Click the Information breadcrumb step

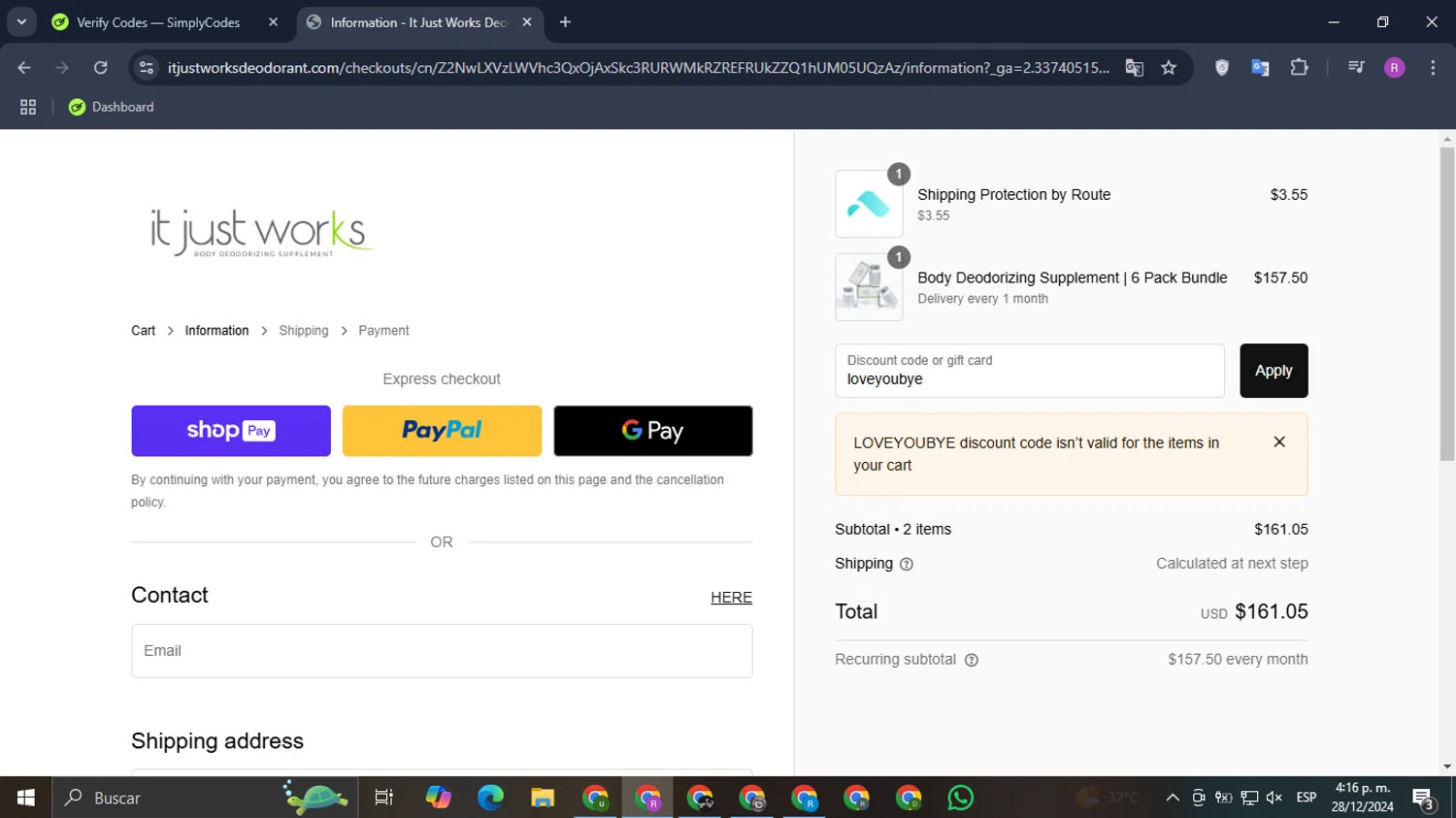216,331
